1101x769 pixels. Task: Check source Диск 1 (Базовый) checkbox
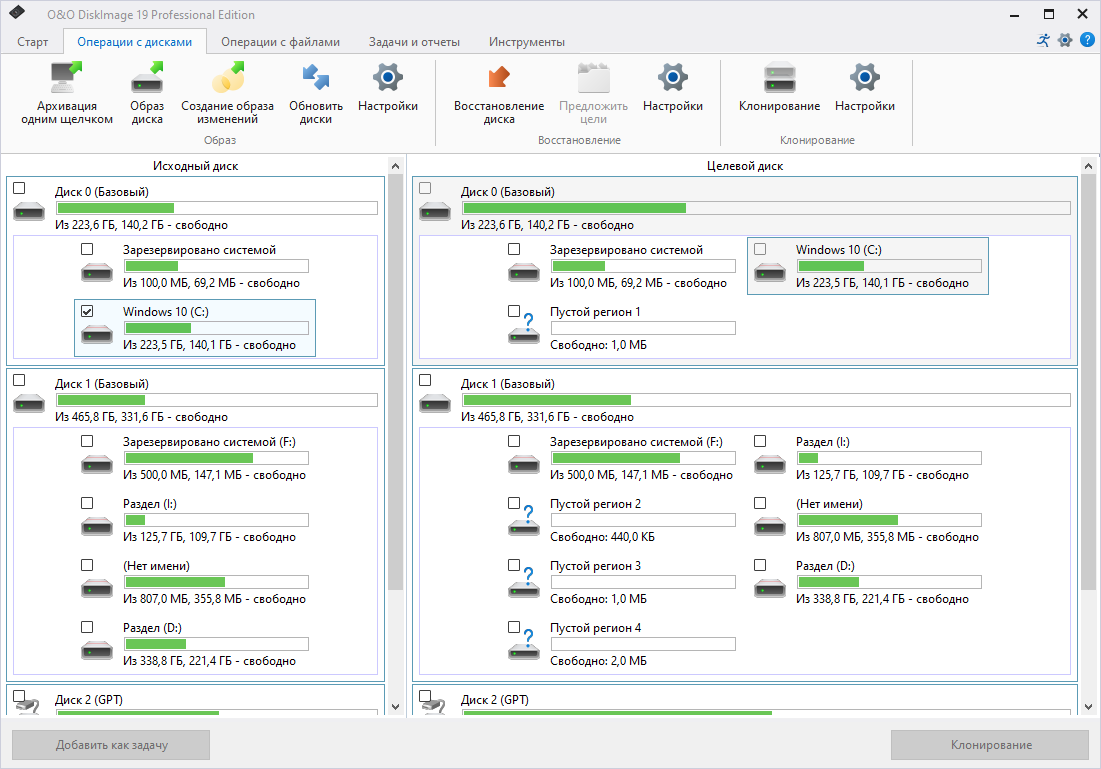point(20,380)
